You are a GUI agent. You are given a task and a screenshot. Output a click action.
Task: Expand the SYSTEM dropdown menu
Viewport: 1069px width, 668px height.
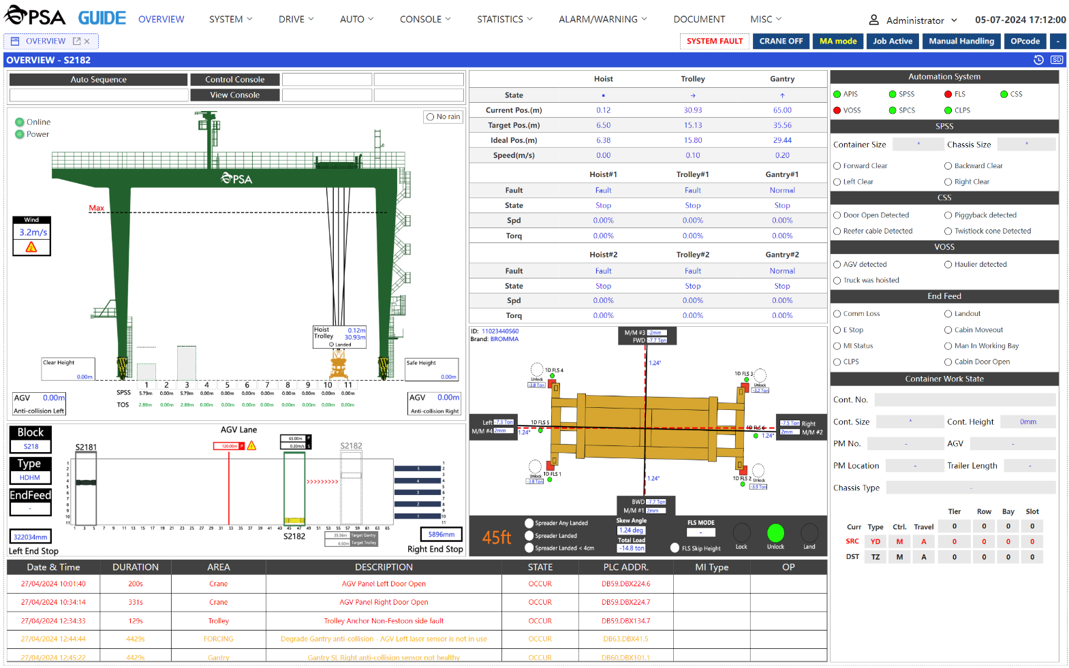point(230,19)
